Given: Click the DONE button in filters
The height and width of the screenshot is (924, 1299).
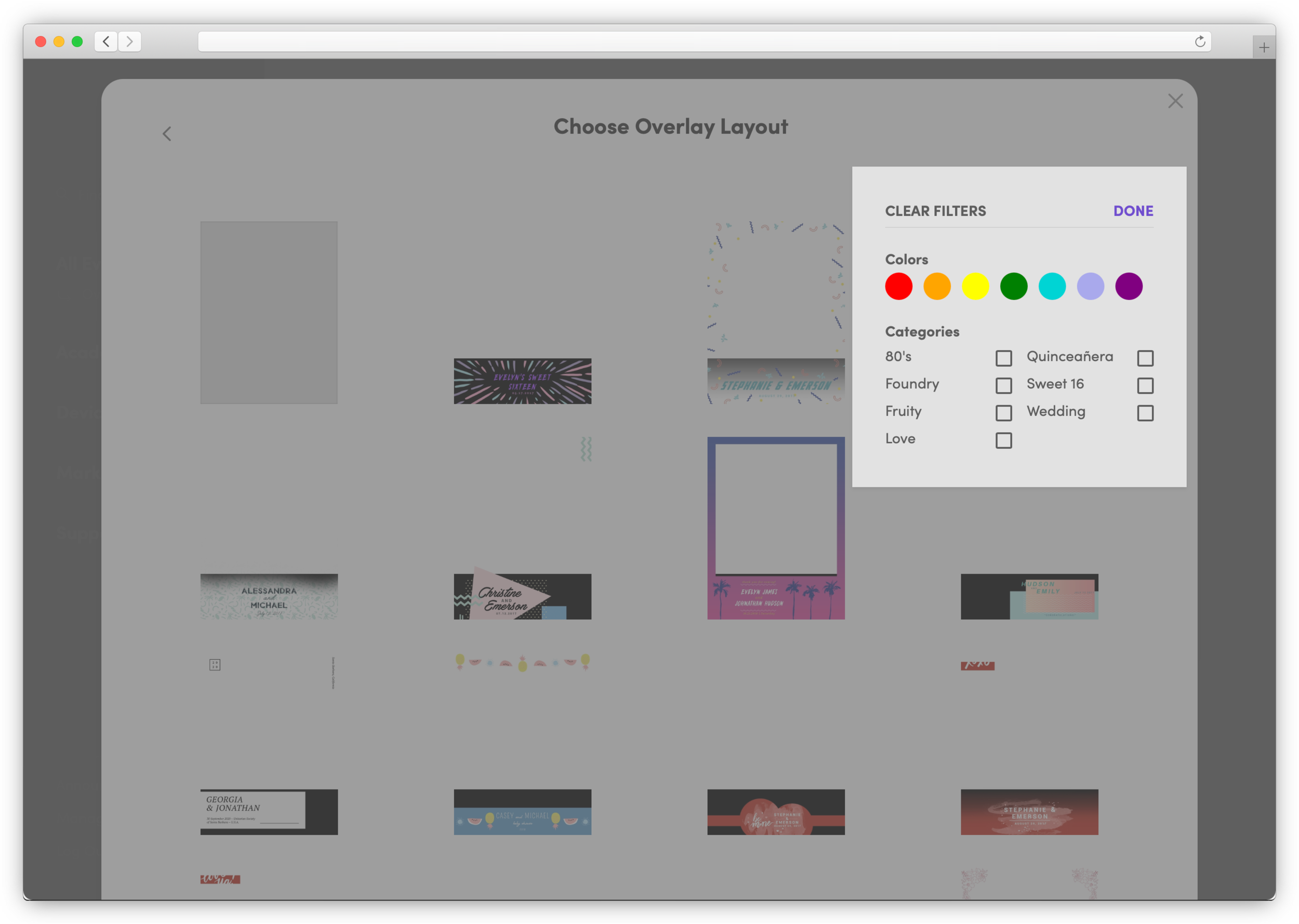Looking at the screenshot, I should click(1133, 211).
